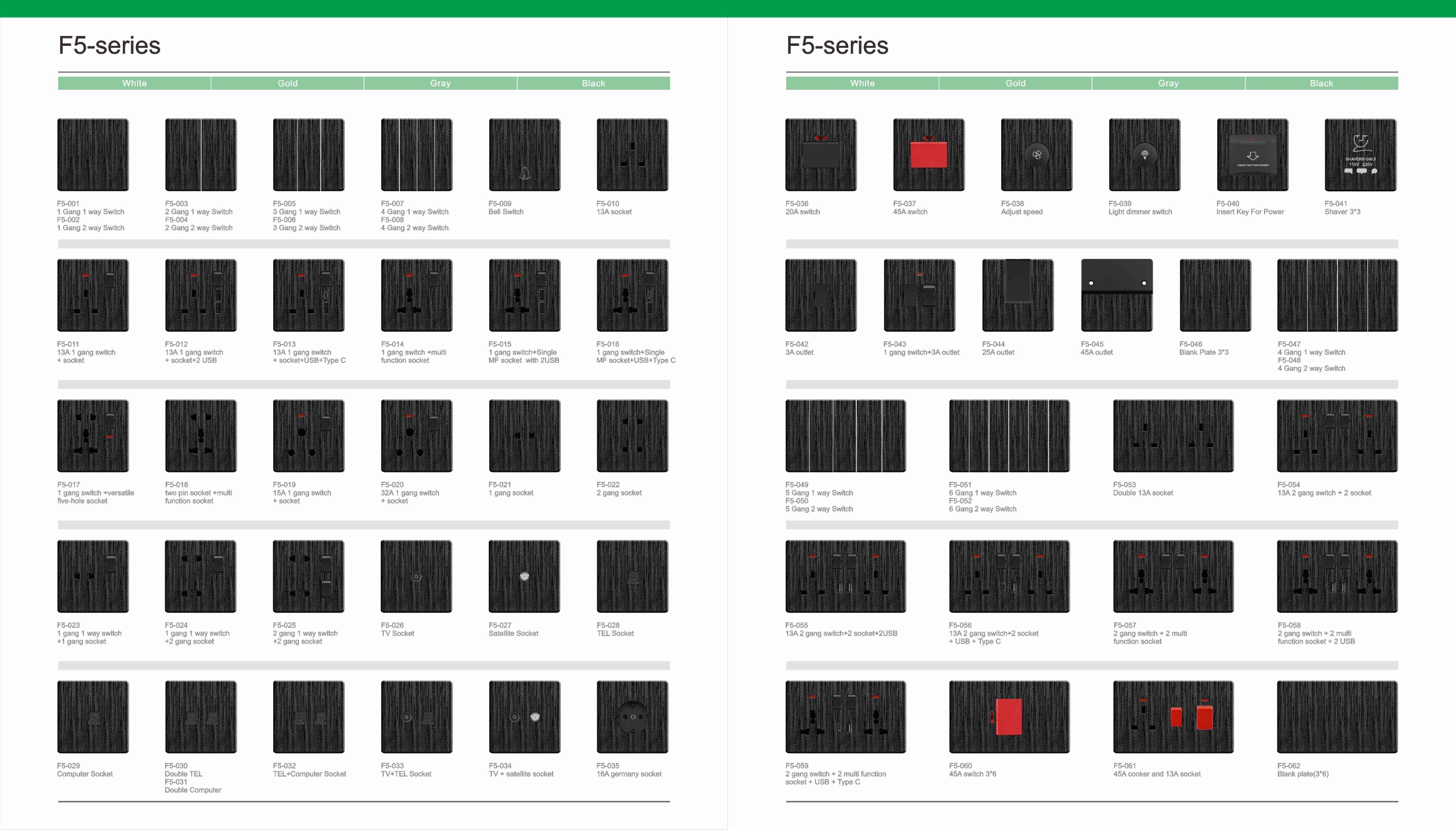The height and width of the screenshot is (830, 1456).
Task: Open the F5-001 one gang switch image
Action: point(93,155)
